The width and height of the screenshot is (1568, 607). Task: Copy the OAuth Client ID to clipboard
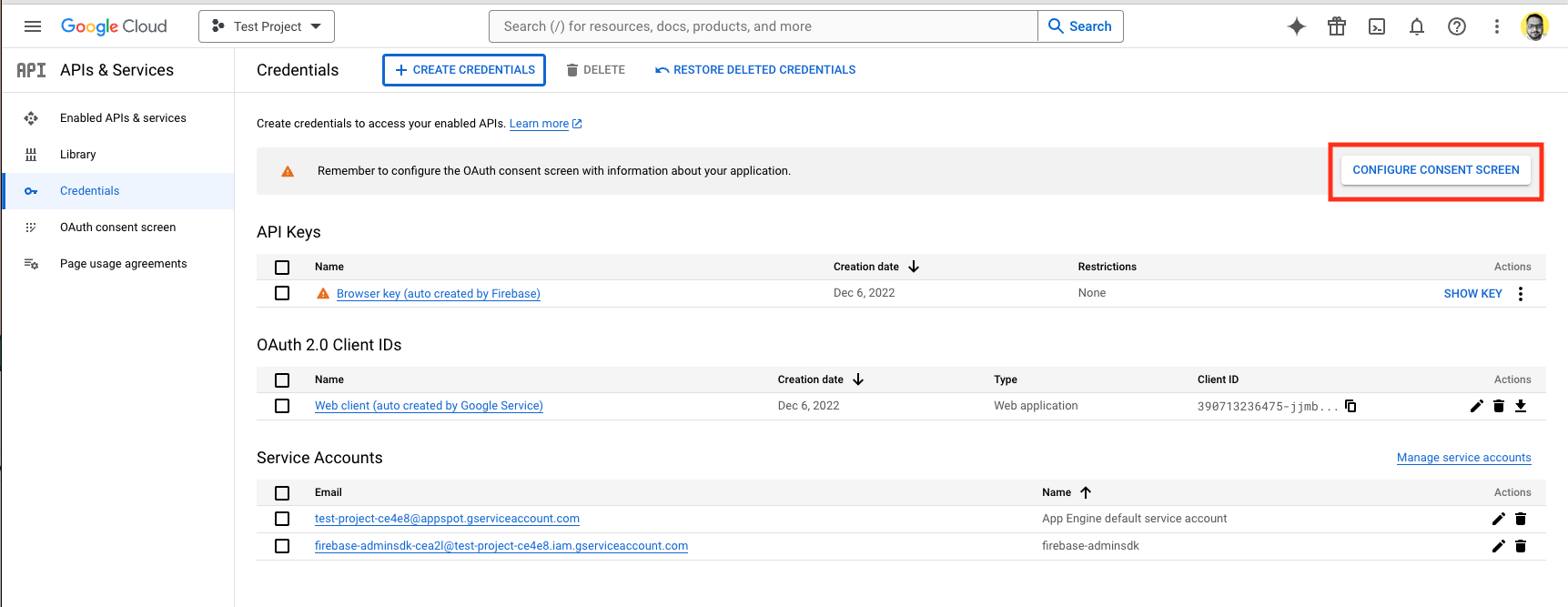1351,406
